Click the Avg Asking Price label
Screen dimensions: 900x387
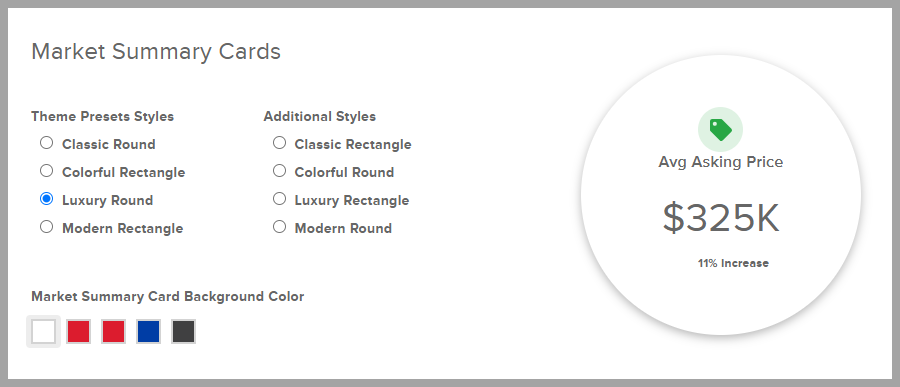tap(720, 162)
